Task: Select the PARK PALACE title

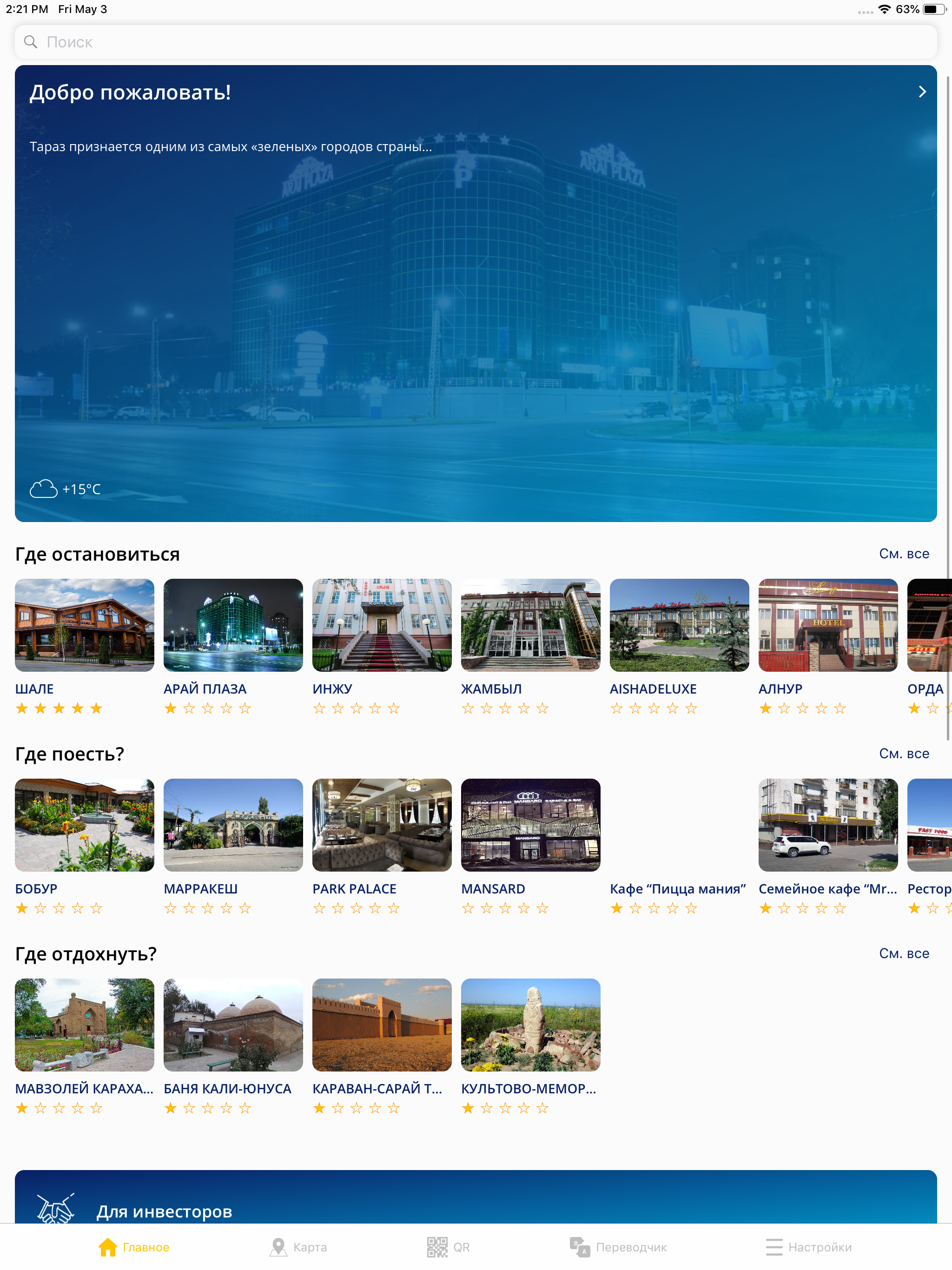Action: coord(354,889)
